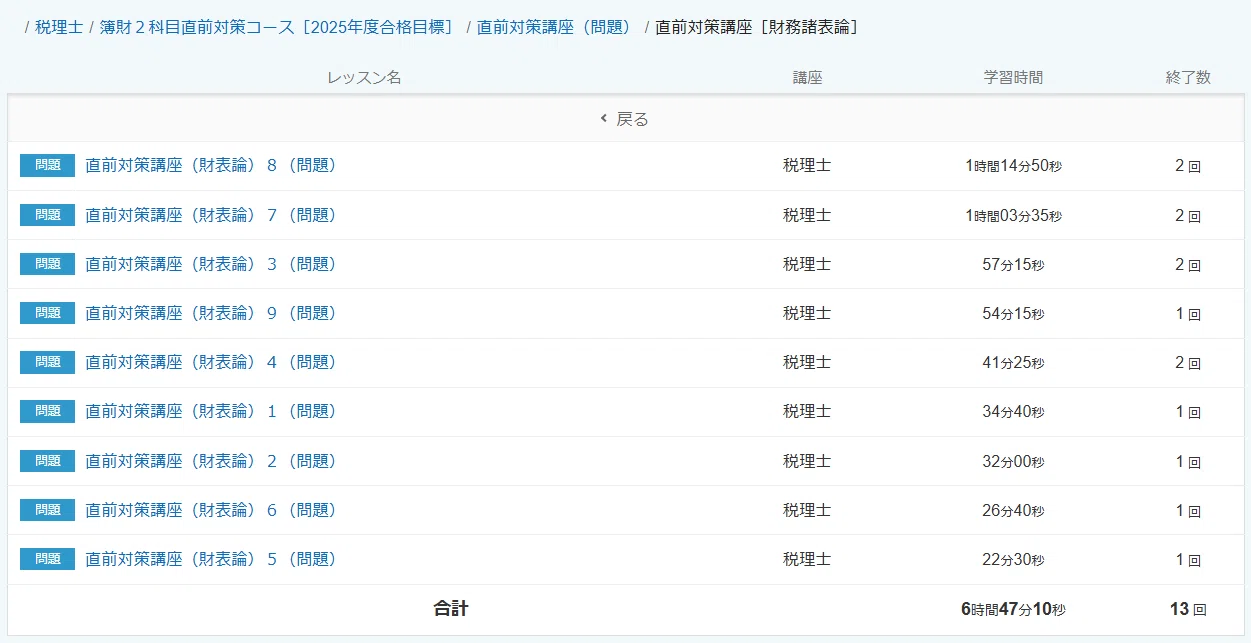This screenshot has width=1251, height=643.
Task: Click the 戻る back button
Action: pyautogui.click(x=624, y=119)
